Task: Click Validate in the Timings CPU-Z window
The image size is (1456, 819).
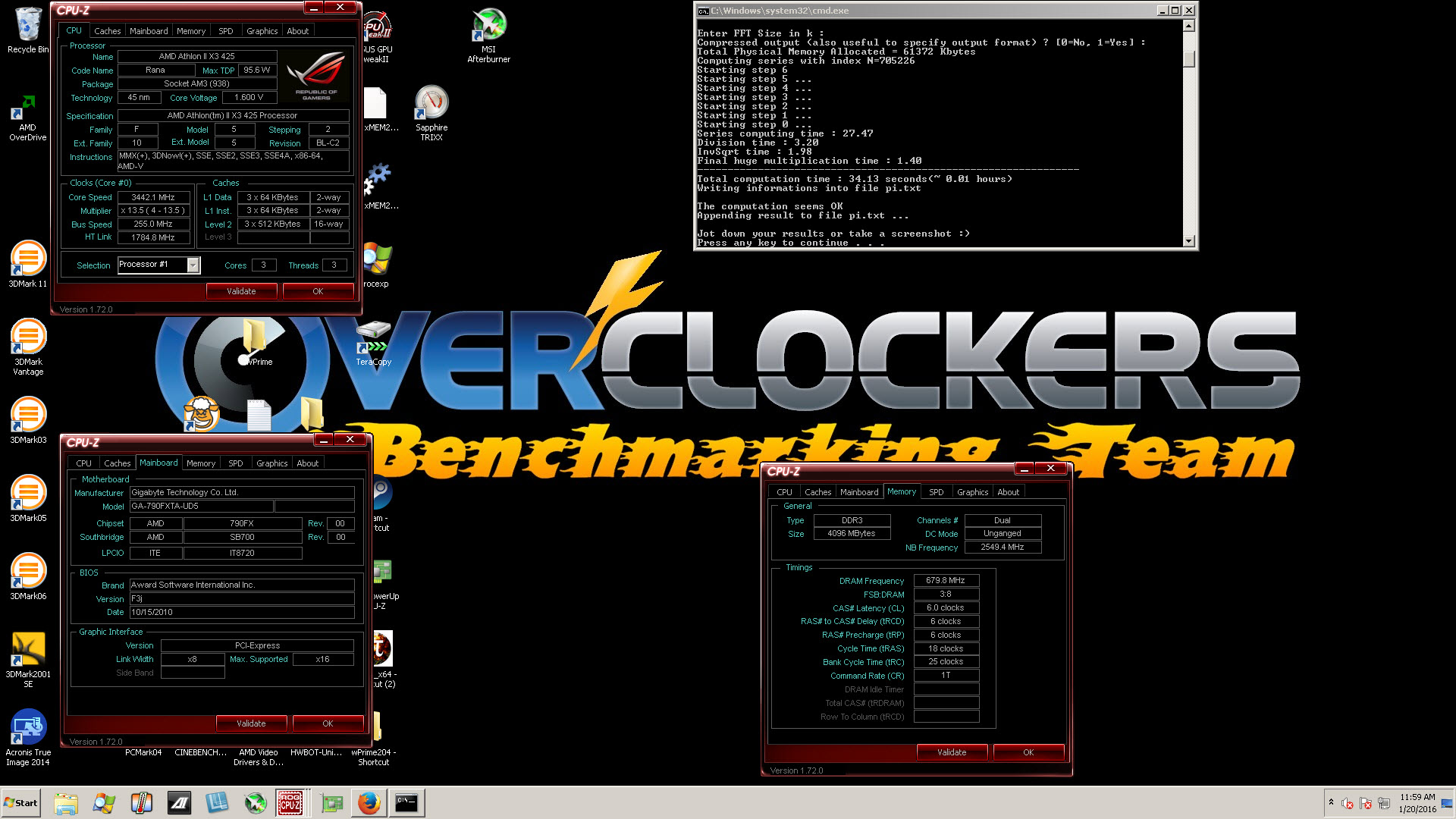Action: point(952,752)
